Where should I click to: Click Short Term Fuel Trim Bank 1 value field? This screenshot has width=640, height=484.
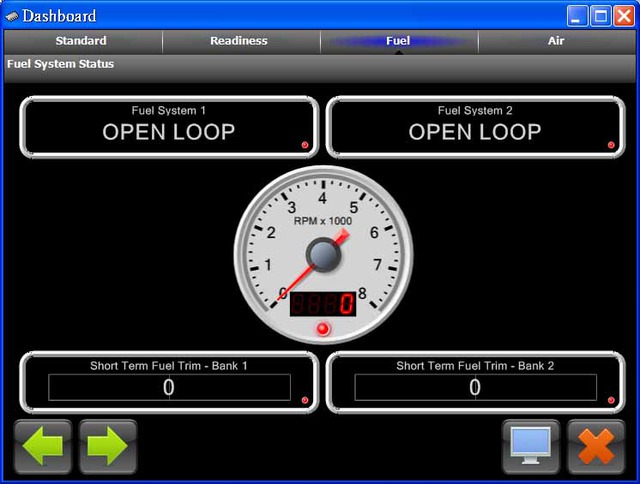[x=169, y=388]
